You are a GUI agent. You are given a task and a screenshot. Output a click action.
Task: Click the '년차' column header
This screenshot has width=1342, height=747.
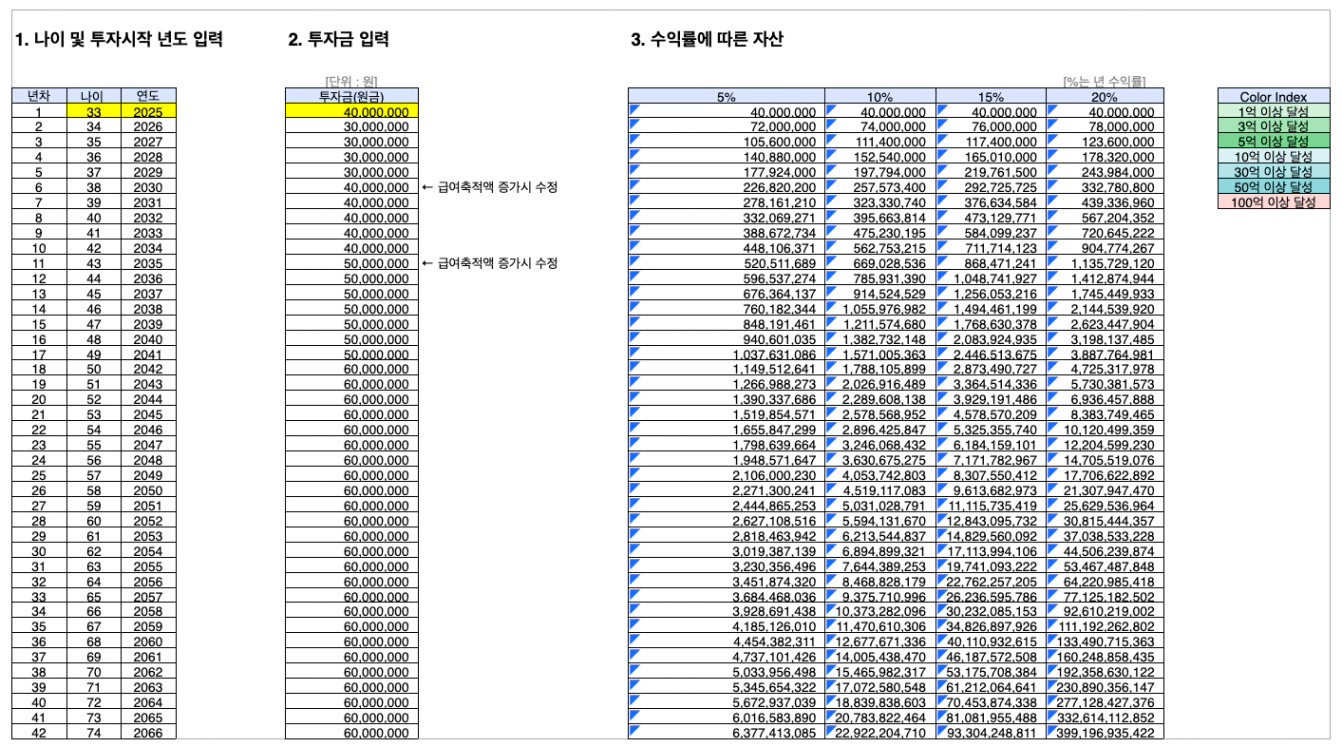(x=39, y=97)
